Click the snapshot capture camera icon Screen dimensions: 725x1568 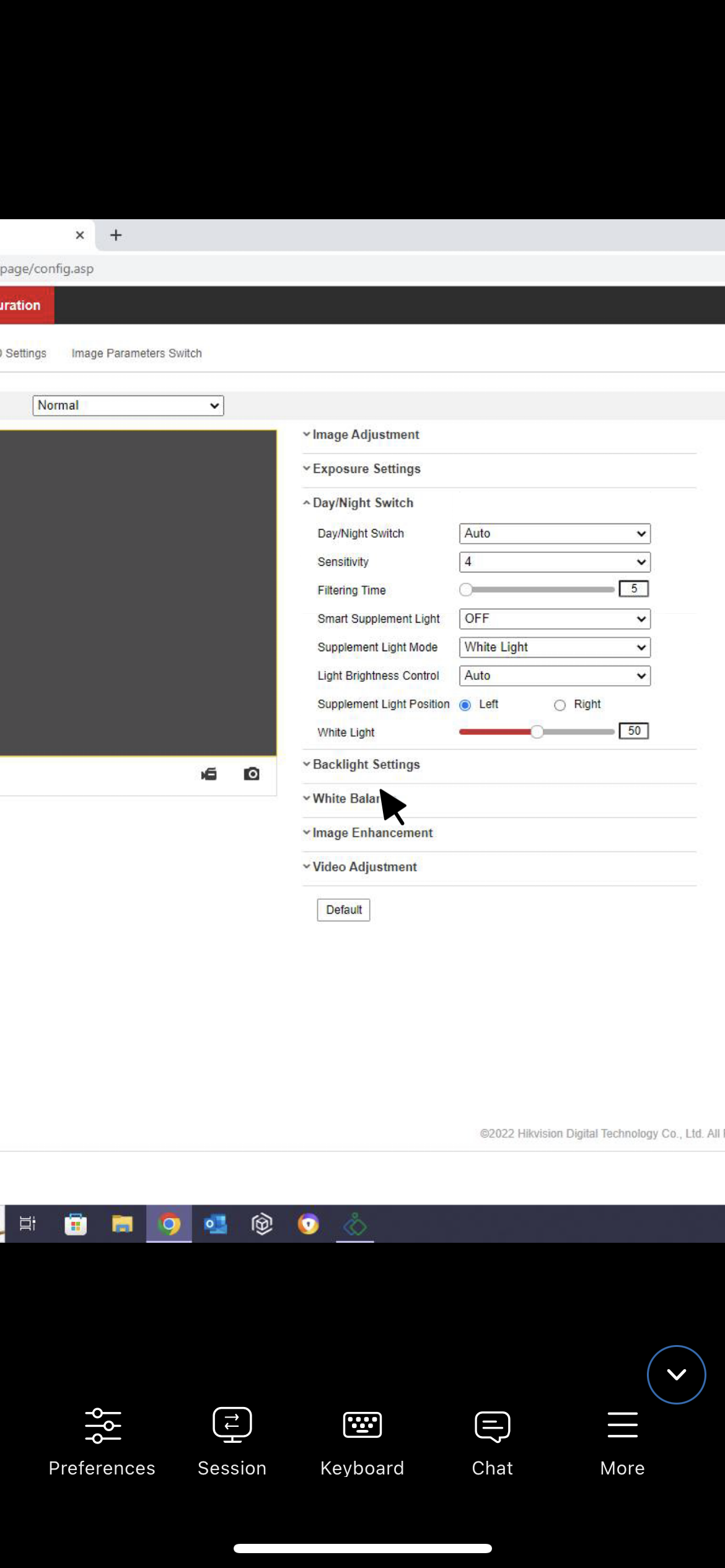(252, 774)
